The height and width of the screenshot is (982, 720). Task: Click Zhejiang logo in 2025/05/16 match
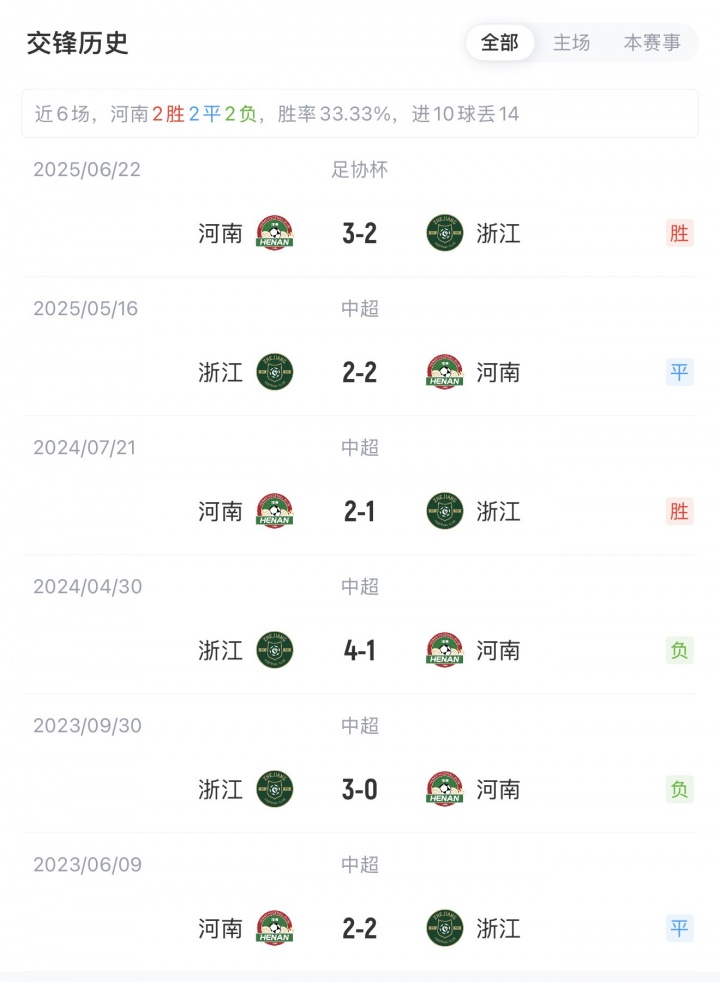(274, 372)
